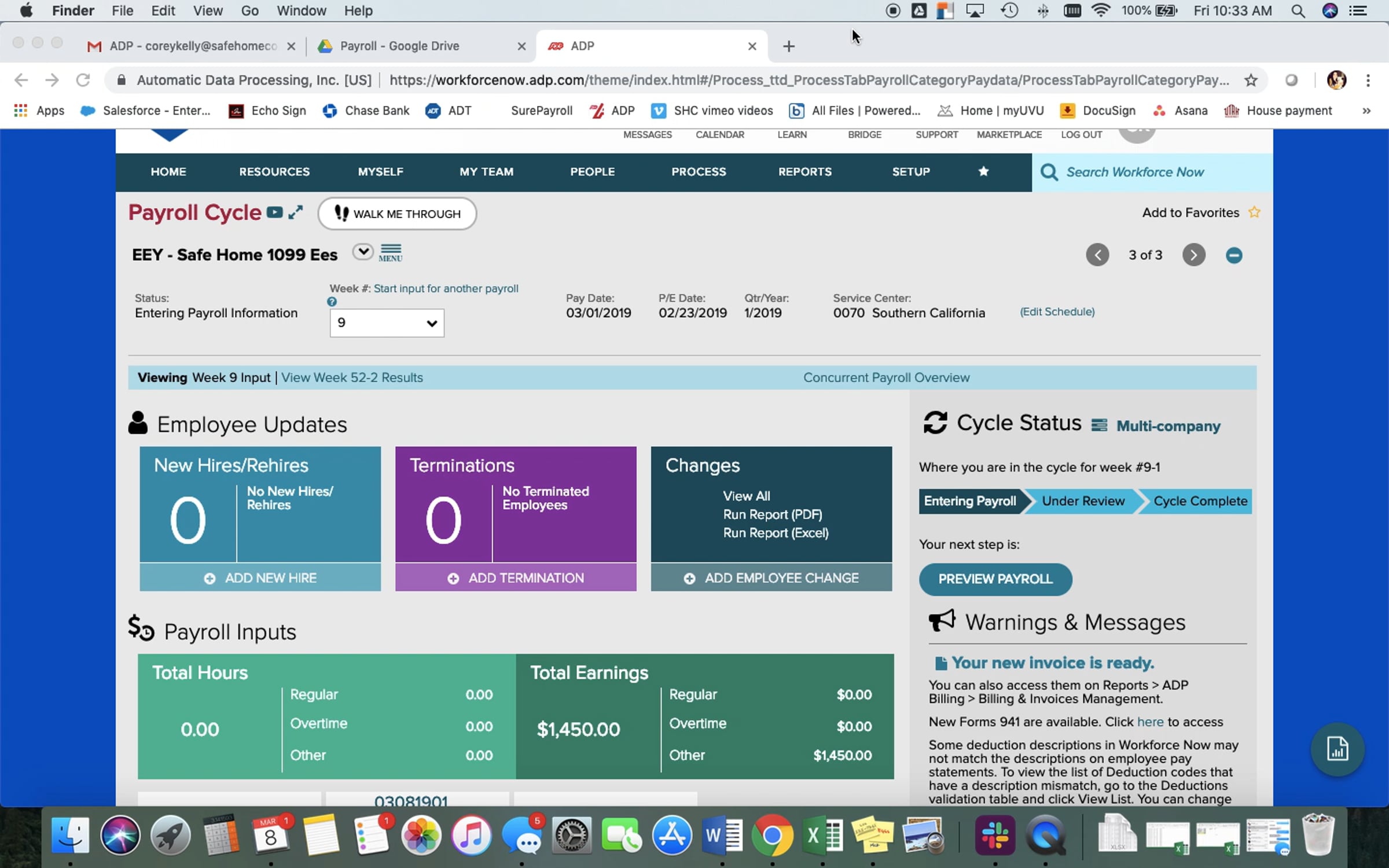
Task: Open System Preferences in the Dock
Action: tap(571, 835)
